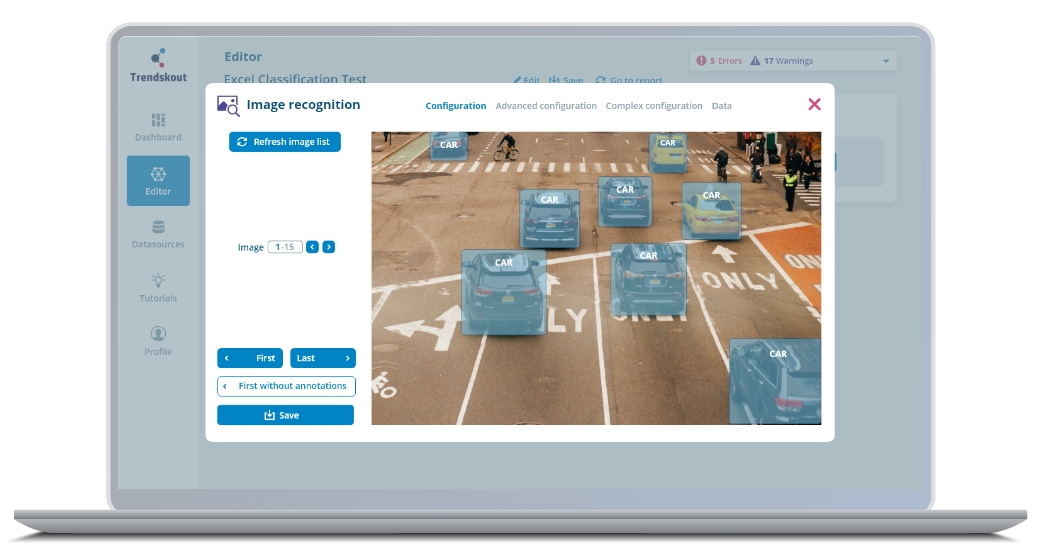Switch to the Advanced configuration tab
Image resolution: width=1040 pixels, height=560 pixels.
coord(546,106)
